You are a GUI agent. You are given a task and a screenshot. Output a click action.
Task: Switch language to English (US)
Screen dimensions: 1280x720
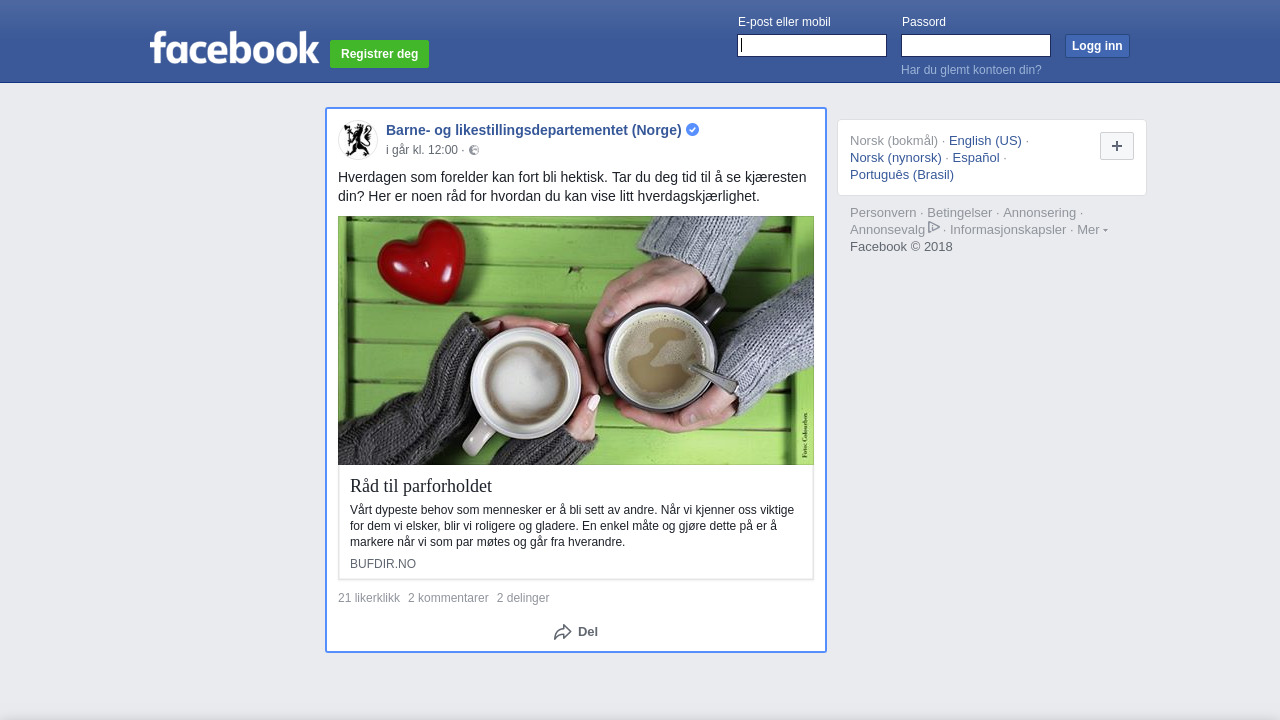[984, 141]
